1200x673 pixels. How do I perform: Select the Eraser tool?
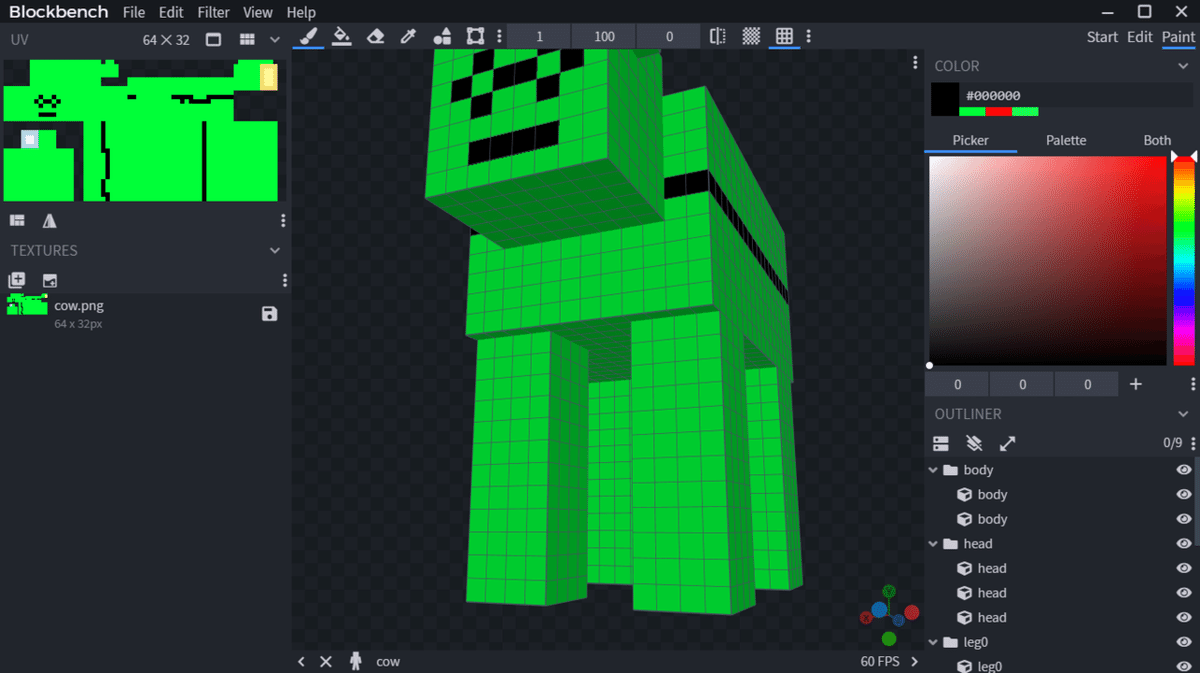pyautogui.click(x=374, y=36)
